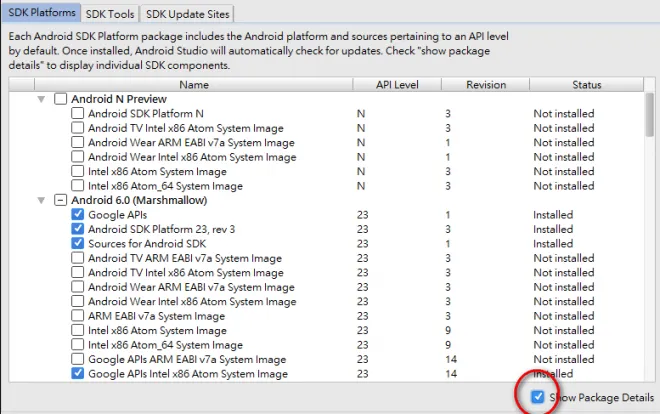Sort by the Name column header
This screenshot has height=414, width=660.
pos(194,85)
